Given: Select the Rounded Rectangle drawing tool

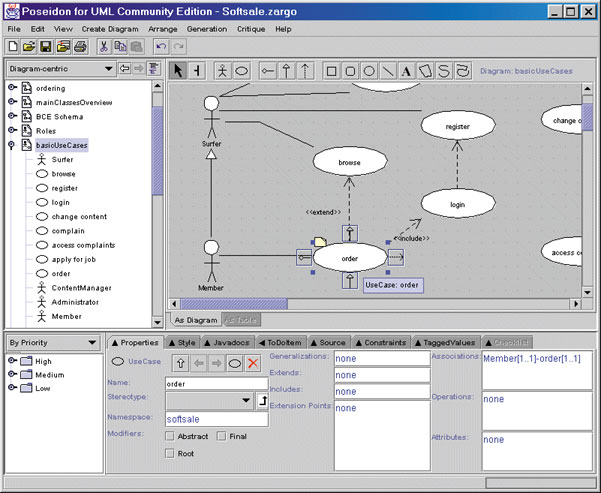Looking at the screenshot, I should pos(350,71).
